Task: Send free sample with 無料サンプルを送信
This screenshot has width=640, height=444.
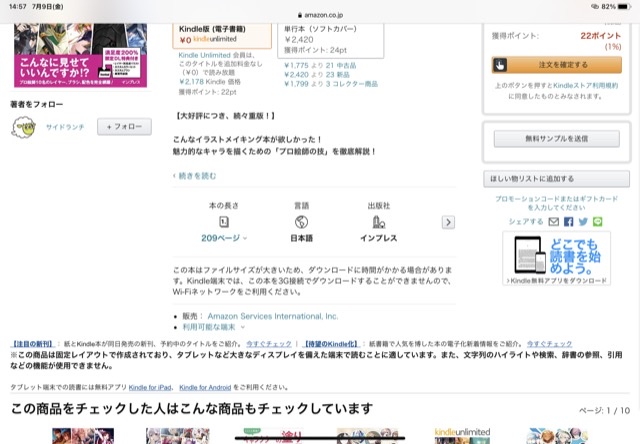Action: pyautogui.click(x=557, y=139)
